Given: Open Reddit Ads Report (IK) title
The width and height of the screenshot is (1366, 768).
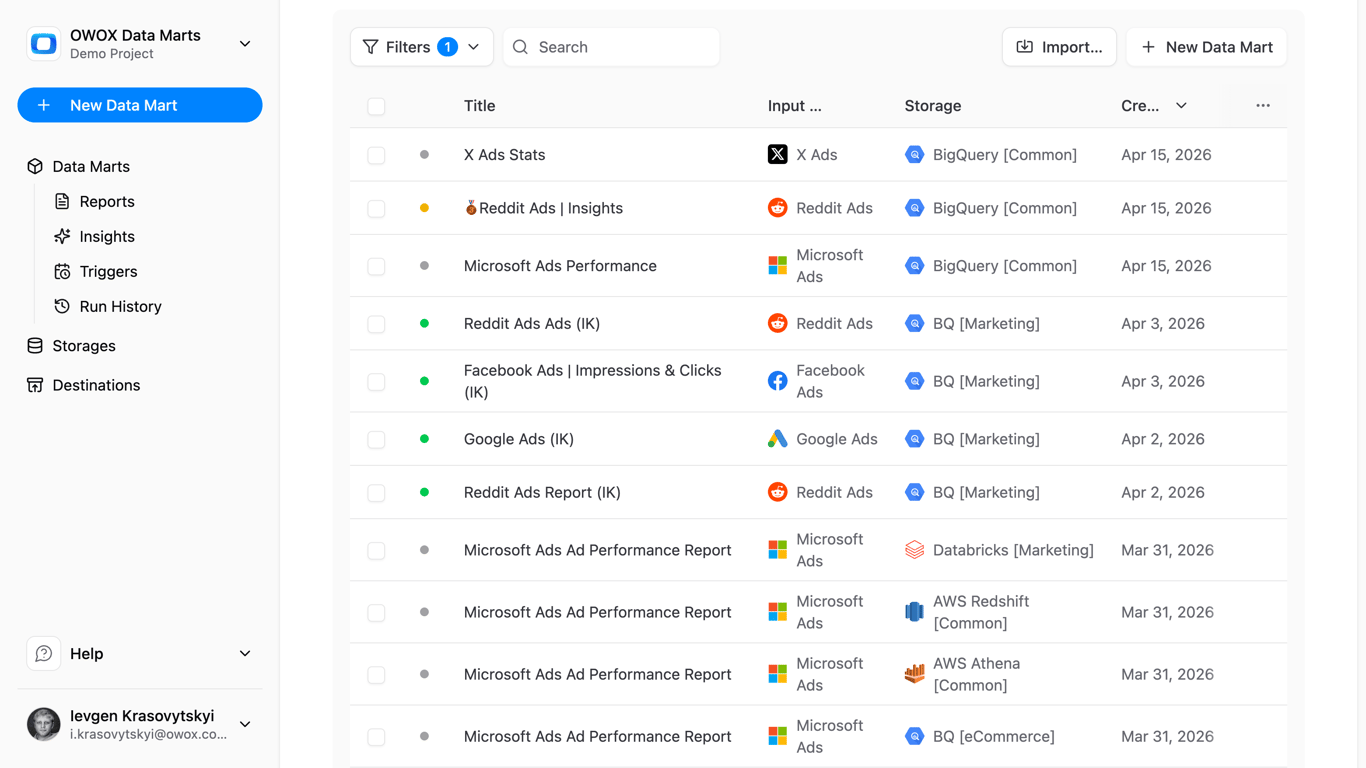Looking at the screenshot, I should (x=542, y=492).
